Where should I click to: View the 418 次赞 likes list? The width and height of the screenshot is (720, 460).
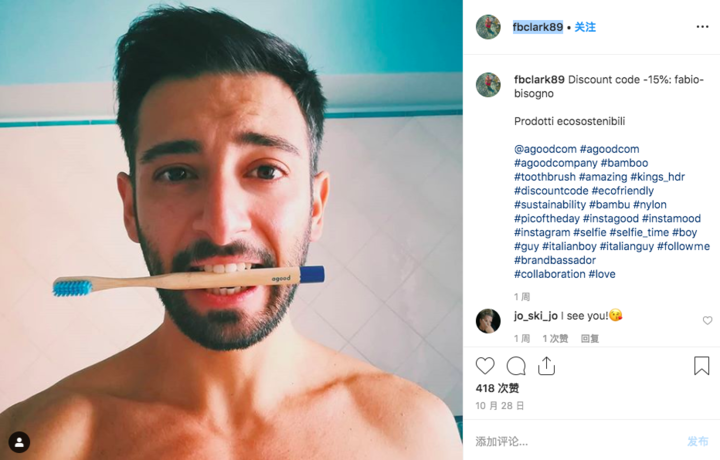tap(497, 388)
